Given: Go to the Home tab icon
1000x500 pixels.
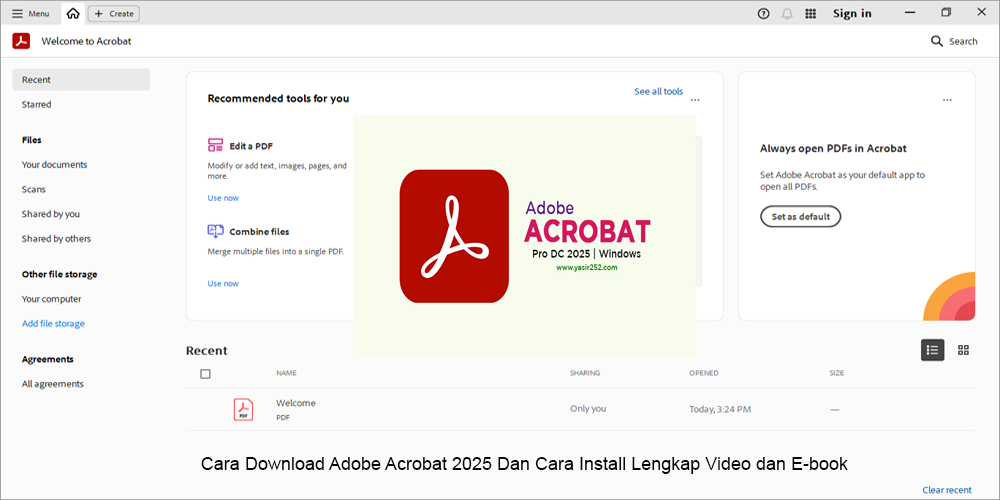Looking at the screenshot, I should [73, 13].
